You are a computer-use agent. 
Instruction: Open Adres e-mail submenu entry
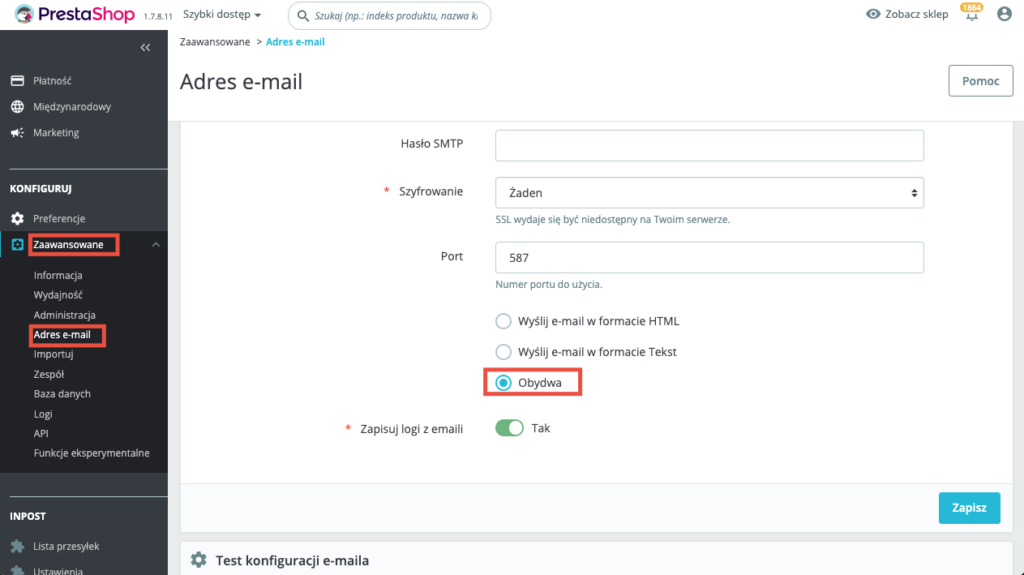coord(62,335)
